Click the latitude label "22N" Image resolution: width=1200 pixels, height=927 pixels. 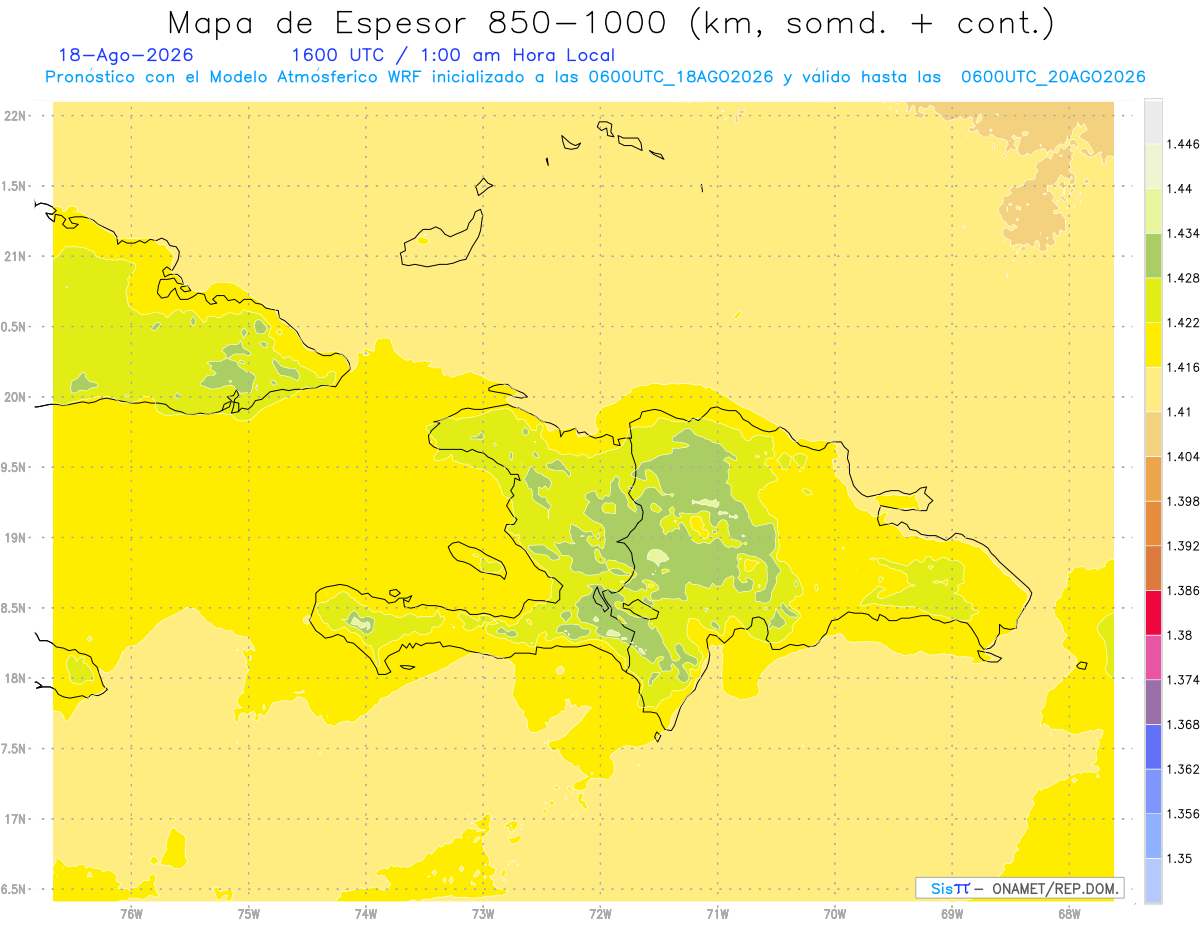point(16,116)
